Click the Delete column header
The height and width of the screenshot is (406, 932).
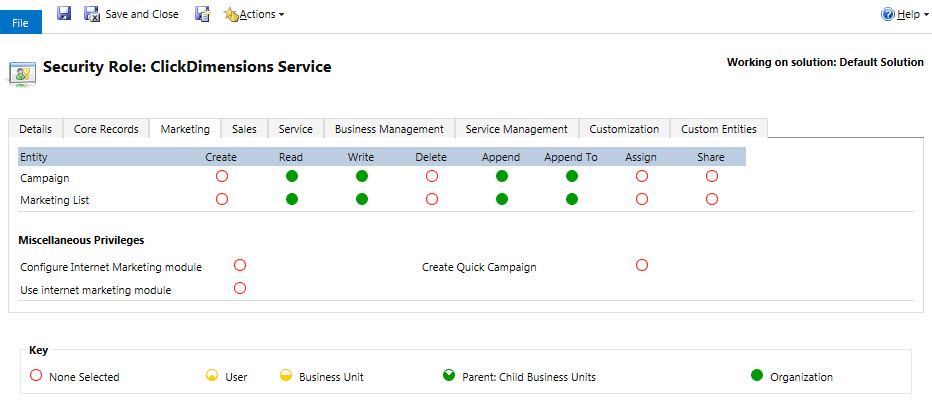click(432, 158)
